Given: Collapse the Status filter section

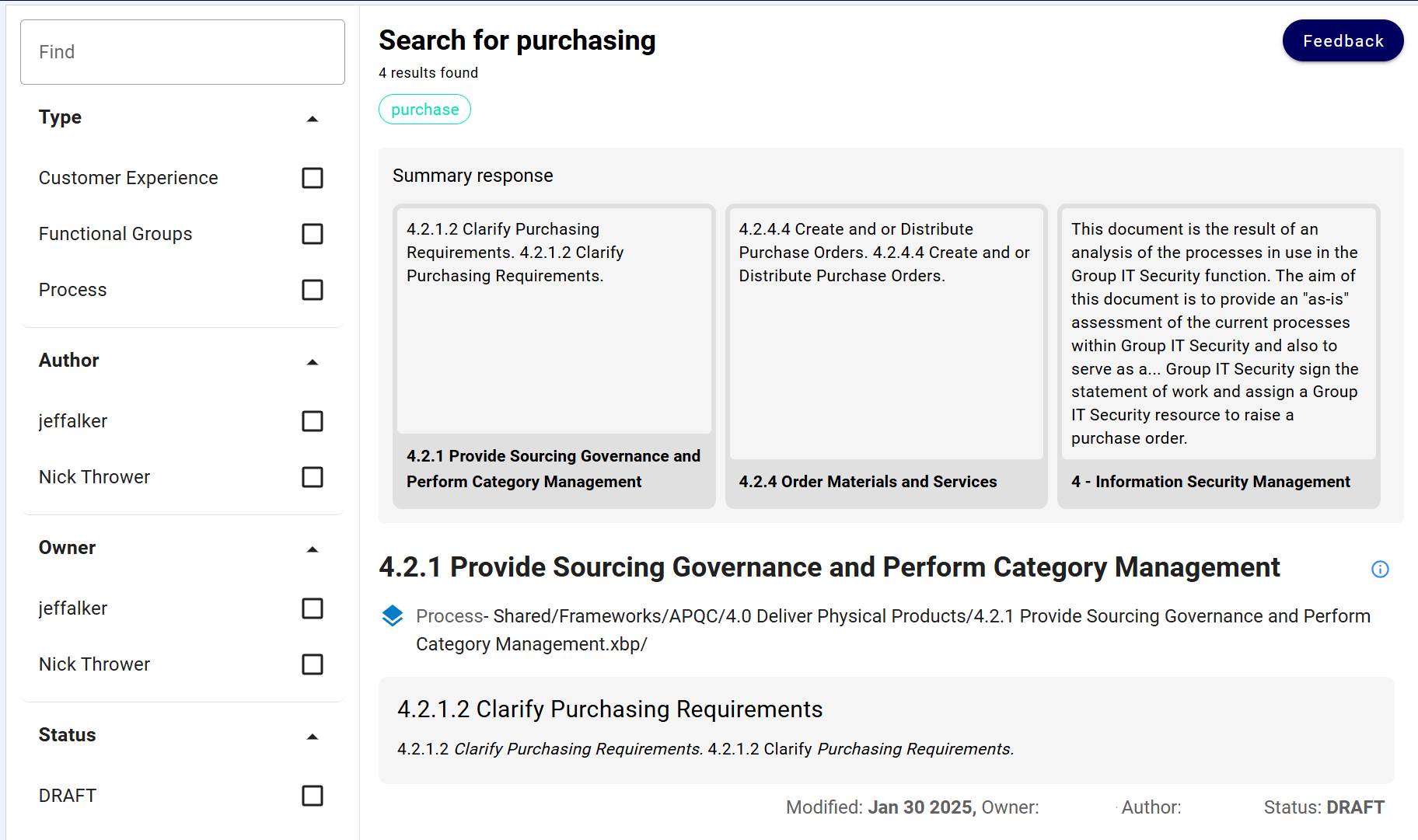Looking at the screenshot, I should pyautogui.click(x=313, y=736).
